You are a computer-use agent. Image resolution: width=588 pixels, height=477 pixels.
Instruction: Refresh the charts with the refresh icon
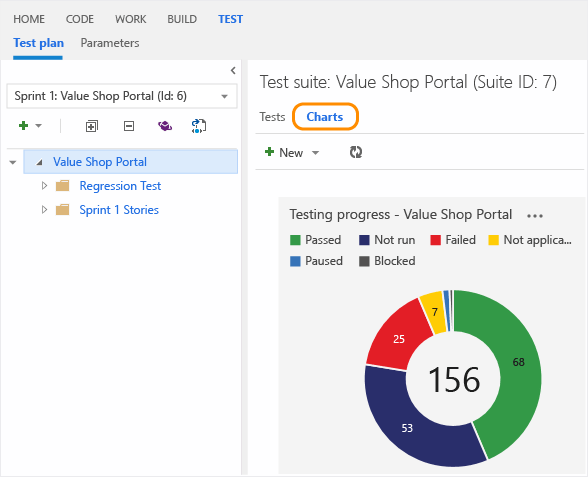pyautogui.click(x=356, y=152)
